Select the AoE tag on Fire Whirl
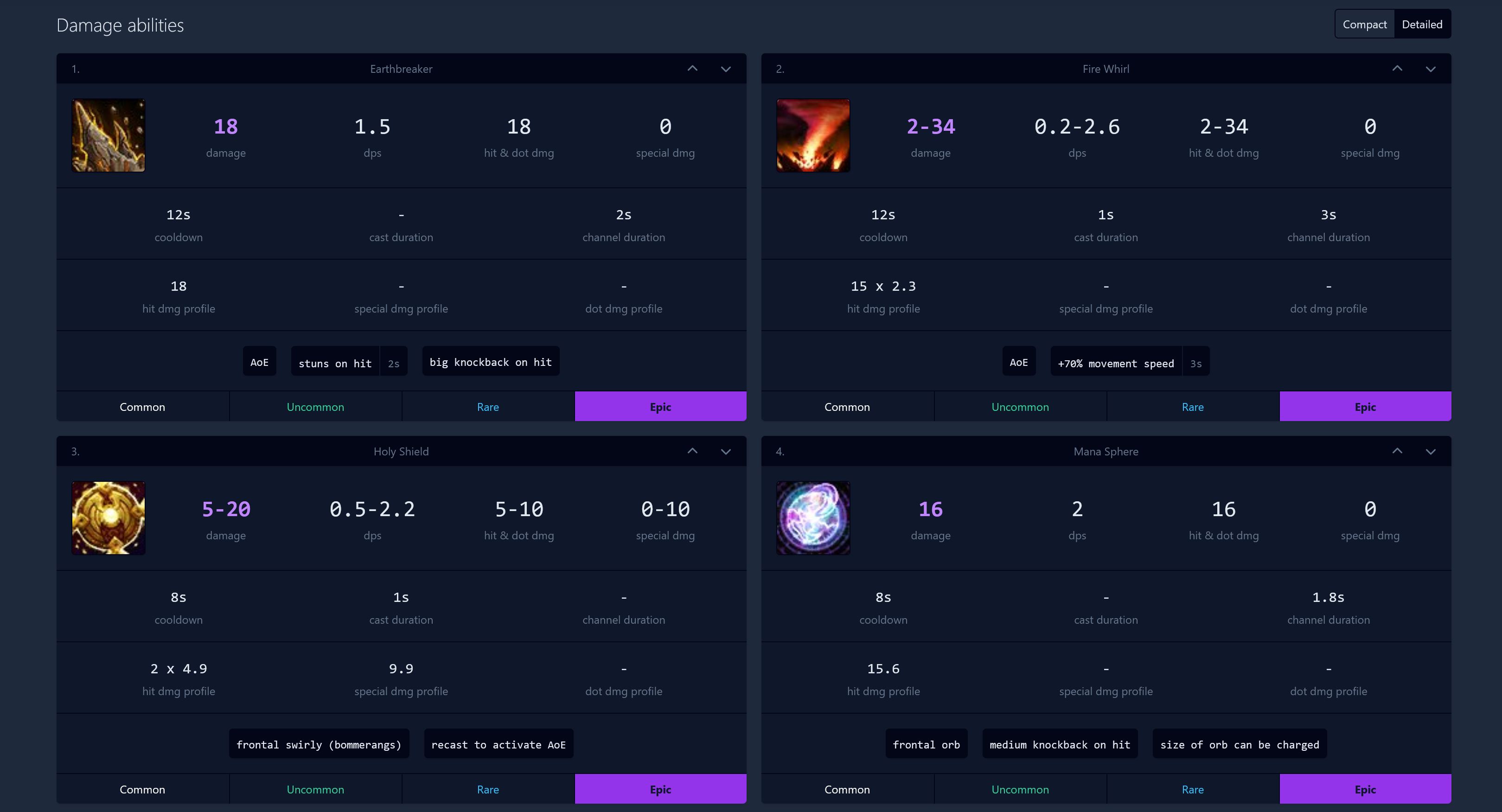1502x812 pixels. tap(1019, 362)
